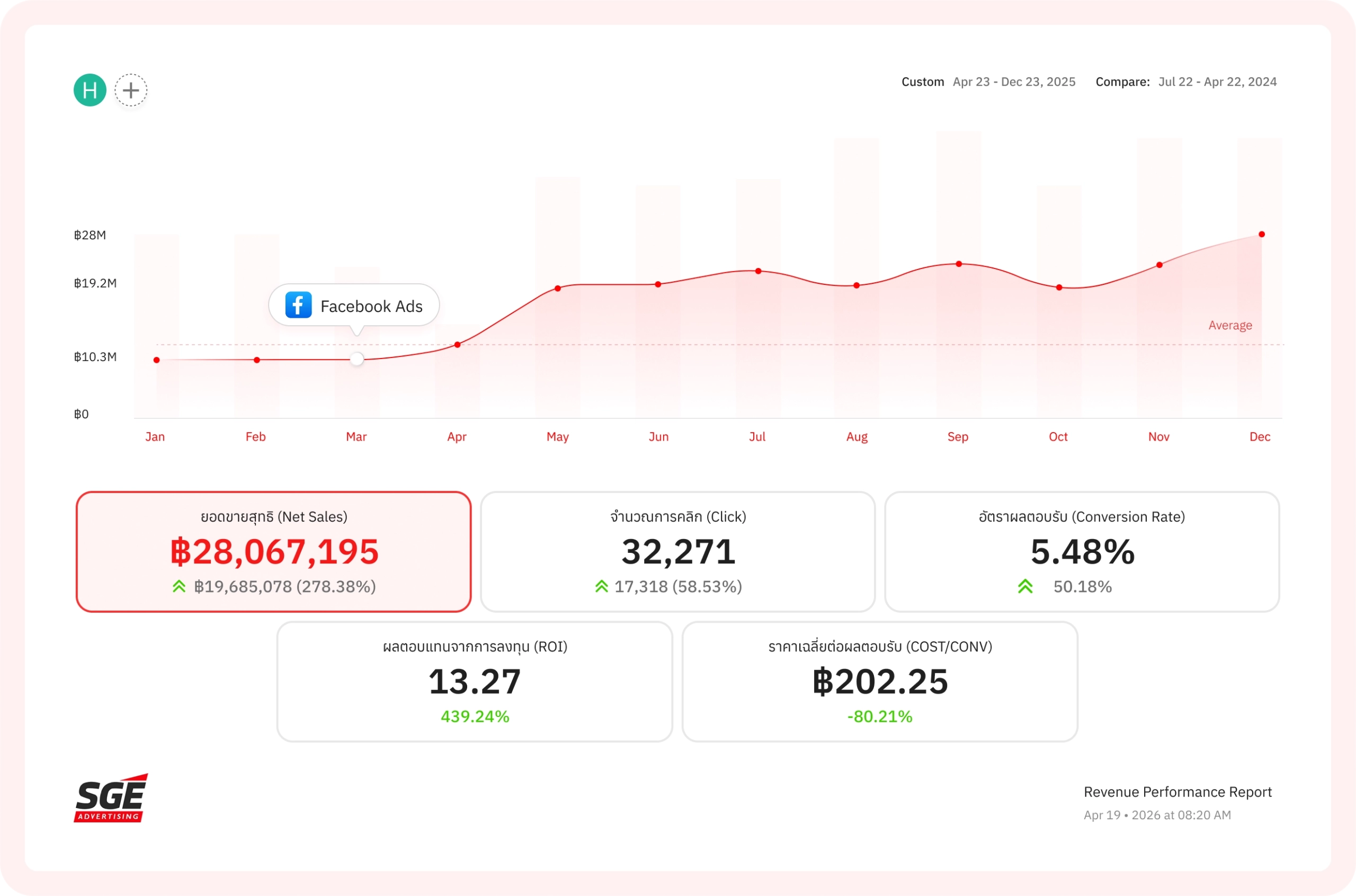Image resolution: width=1356 pixels, height=896 pixels.
Task: Click the Mar x-axis month label
Action: [x=356, y=436]
